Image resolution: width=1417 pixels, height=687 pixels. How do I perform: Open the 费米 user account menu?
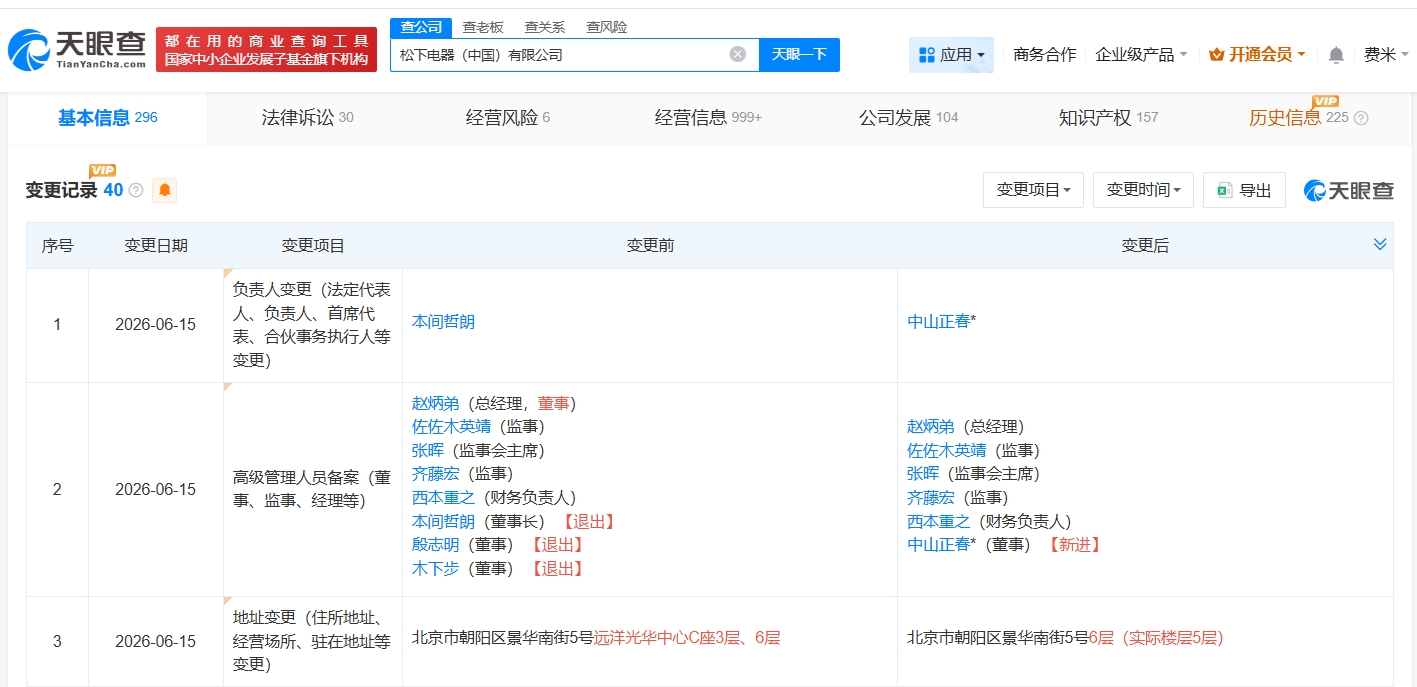[x=1386, y=55]
